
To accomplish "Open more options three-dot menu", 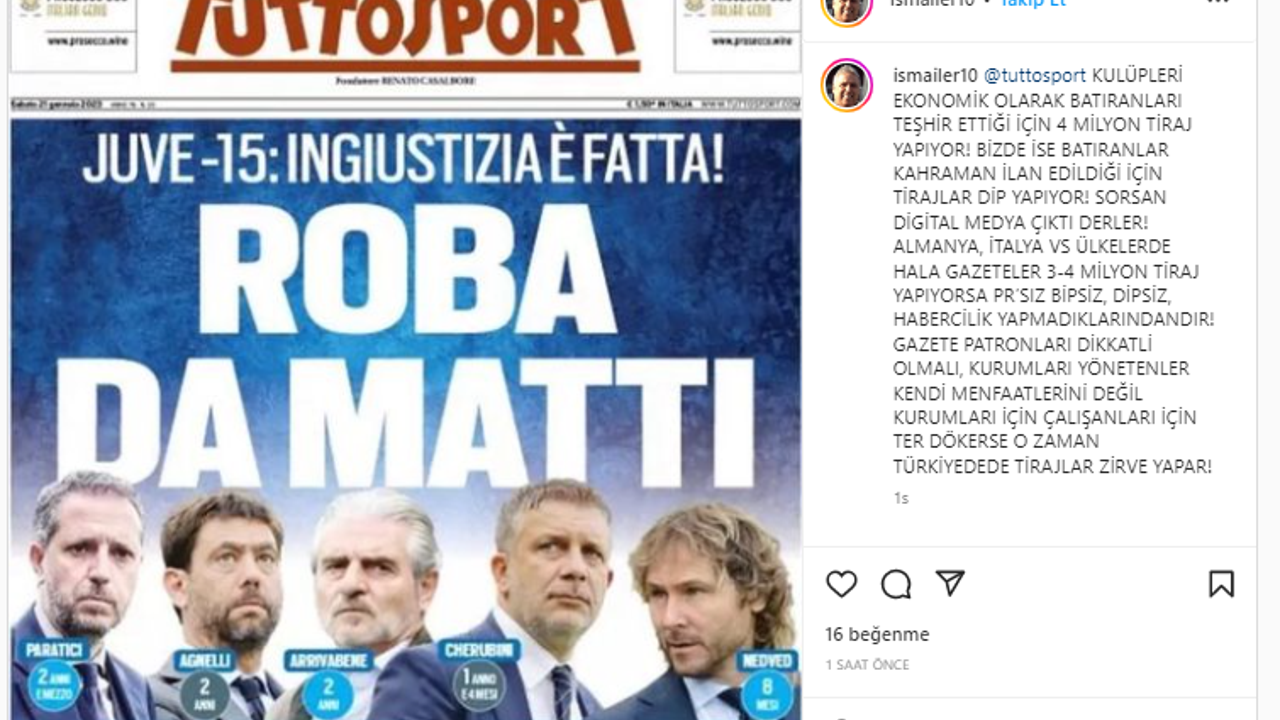I will click(1217, 2).
